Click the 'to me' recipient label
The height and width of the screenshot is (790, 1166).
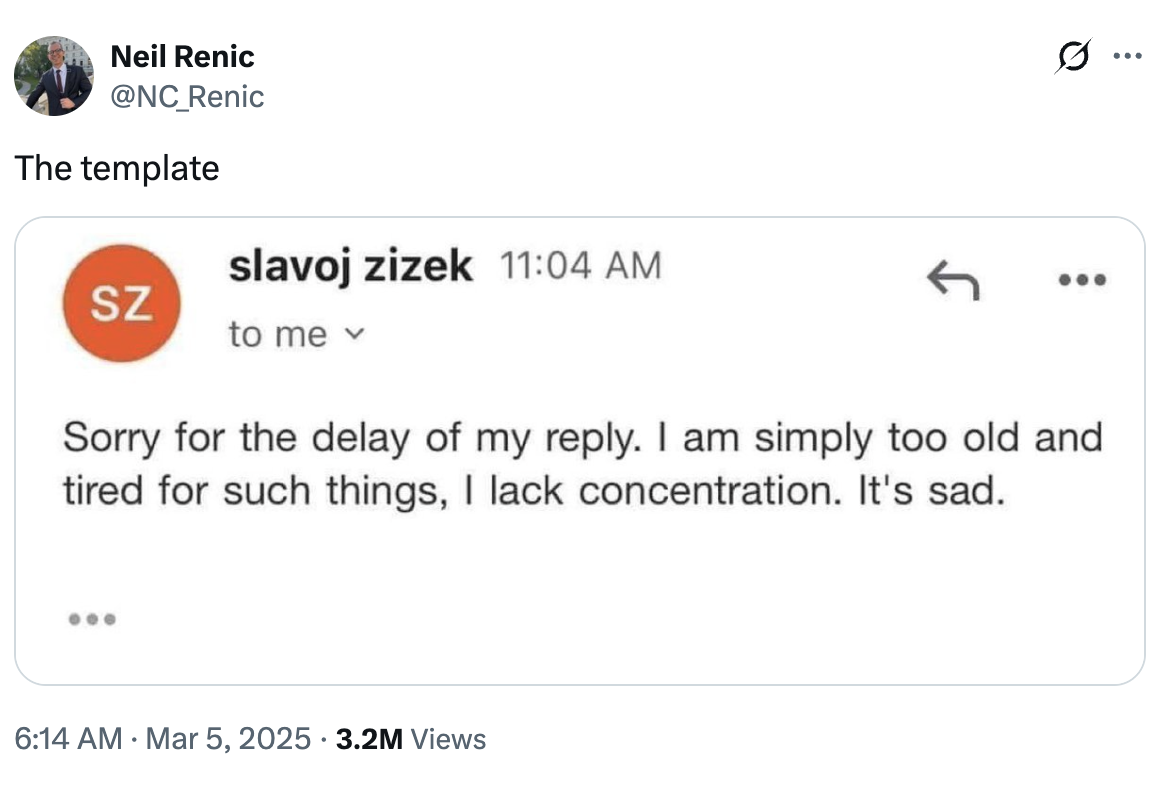(x=277, y=334)
